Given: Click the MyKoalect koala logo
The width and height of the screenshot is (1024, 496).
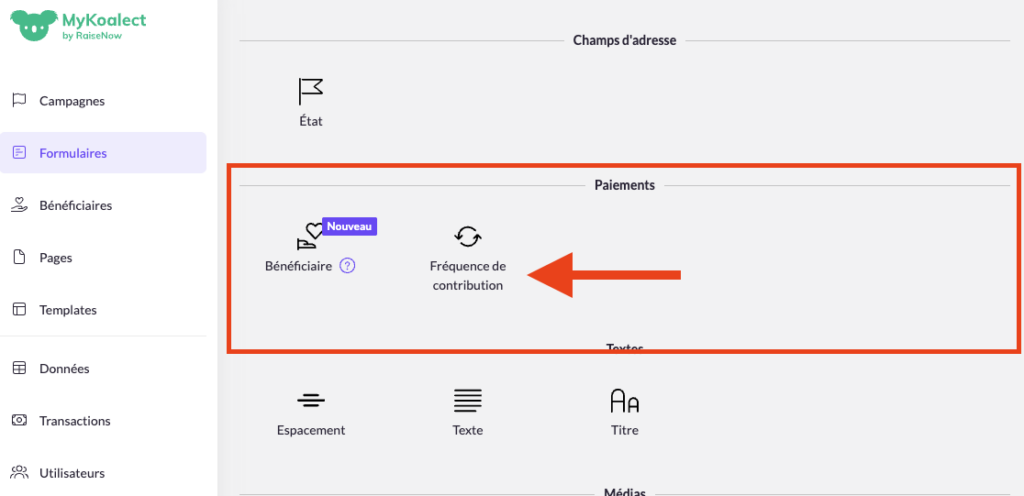Looking at the screenshot, I should (30, 22).
